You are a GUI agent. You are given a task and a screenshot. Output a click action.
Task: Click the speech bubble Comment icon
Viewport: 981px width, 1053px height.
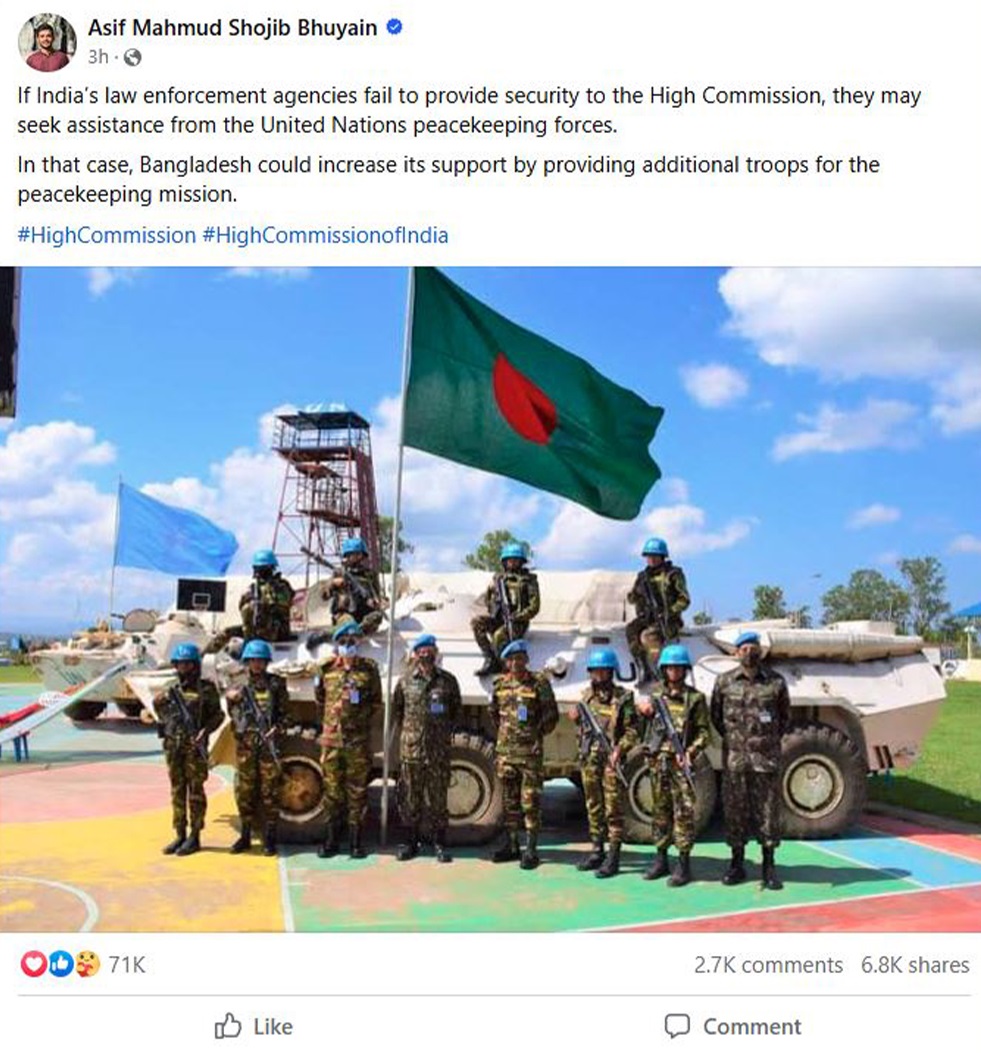pos(677,1025)
